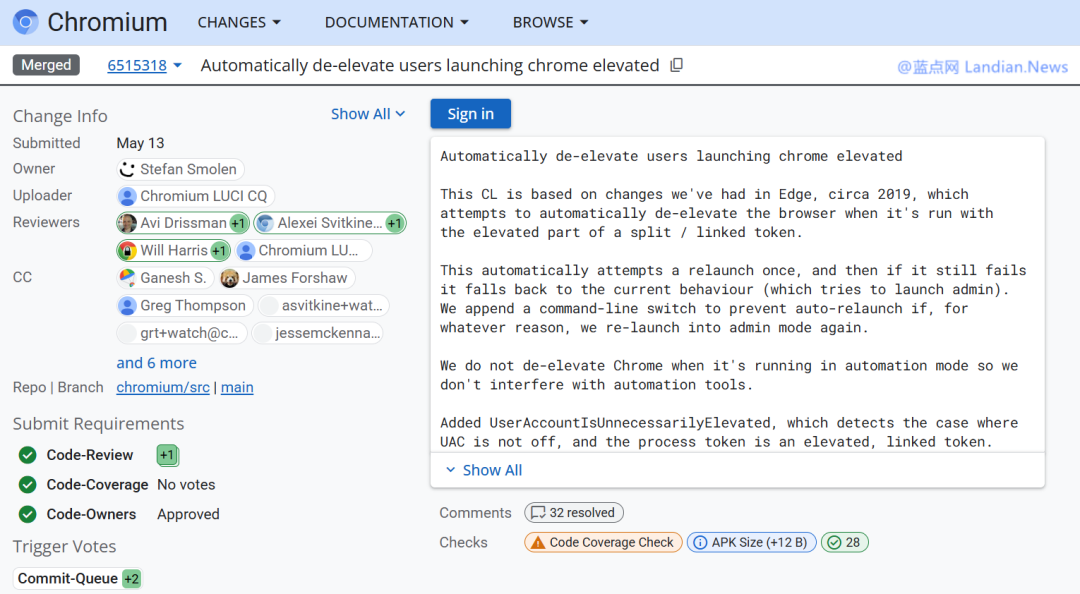
Task: Click the grt+watch@c... CC chip
Action: [182, 333]
